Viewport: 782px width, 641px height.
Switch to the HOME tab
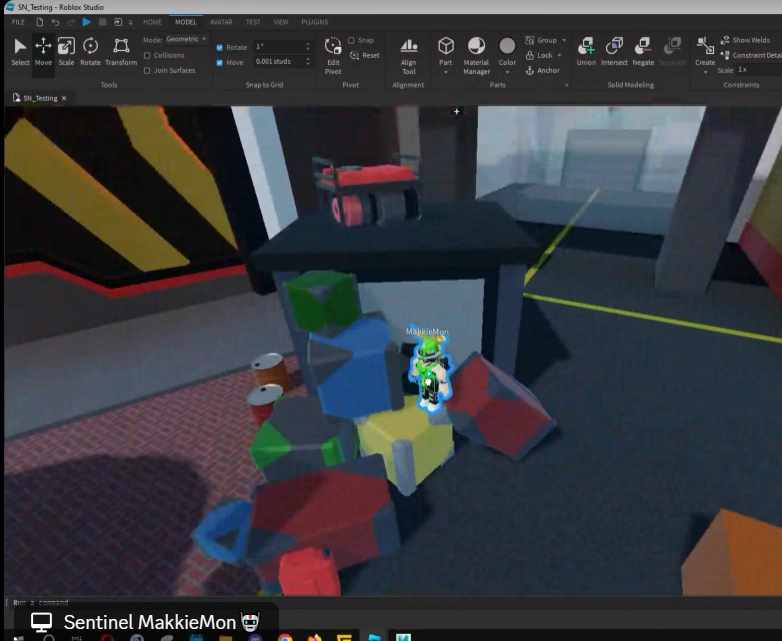[x=152, y=22]
